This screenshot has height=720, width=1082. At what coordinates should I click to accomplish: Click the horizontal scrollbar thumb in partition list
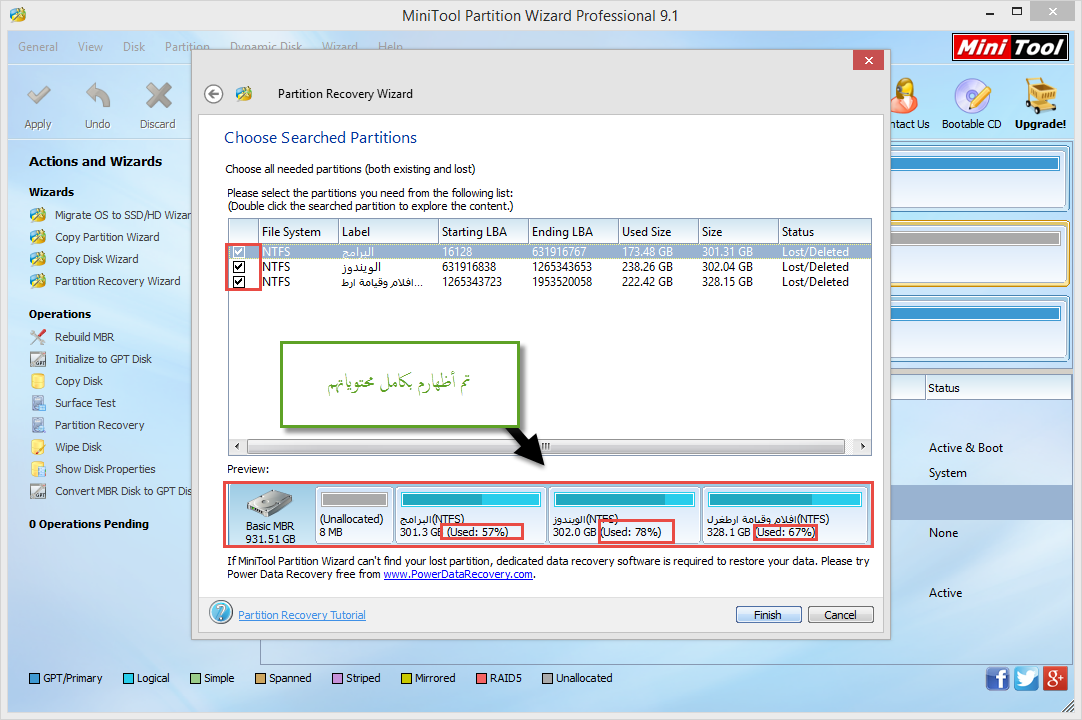click(545, 446)
